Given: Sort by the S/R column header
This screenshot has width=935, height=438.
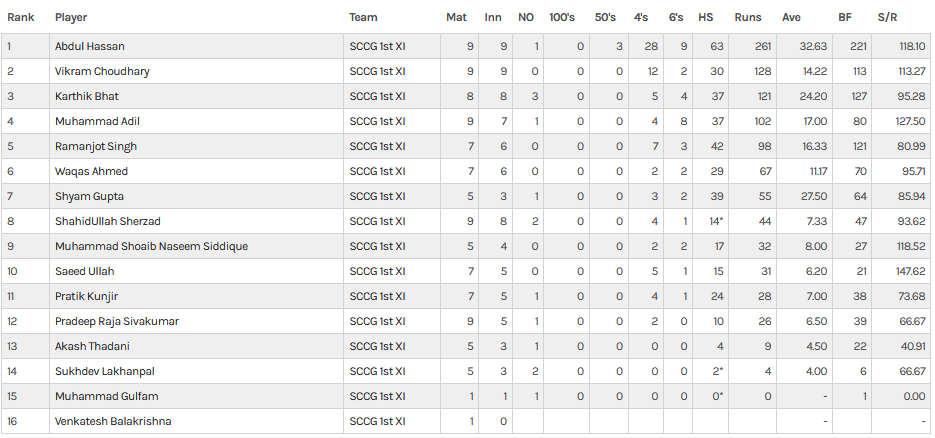Looking at the screenshot, I should [x=887, y=17].
